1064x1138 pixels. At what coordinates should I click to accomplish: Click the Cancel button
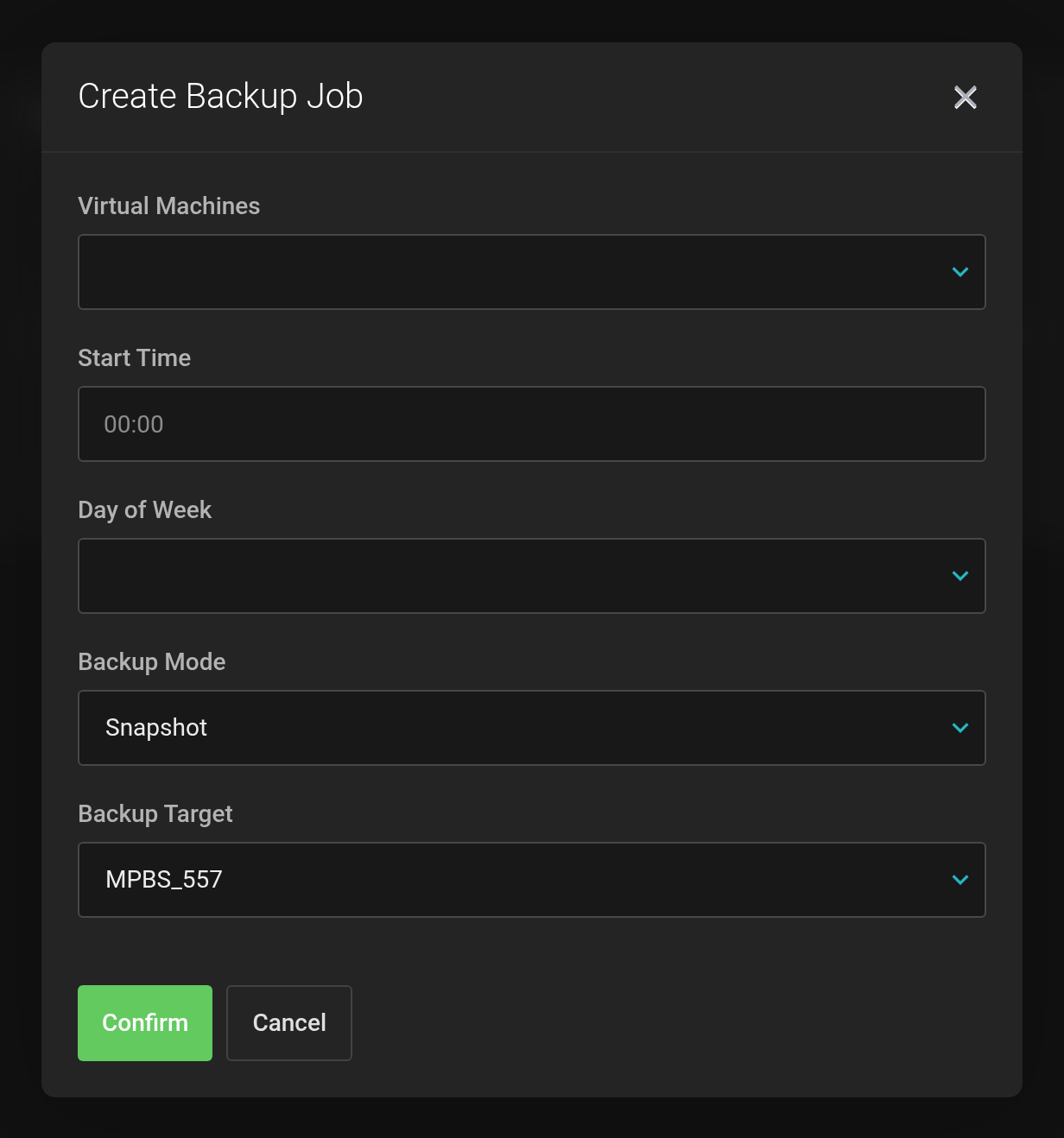289,1023
